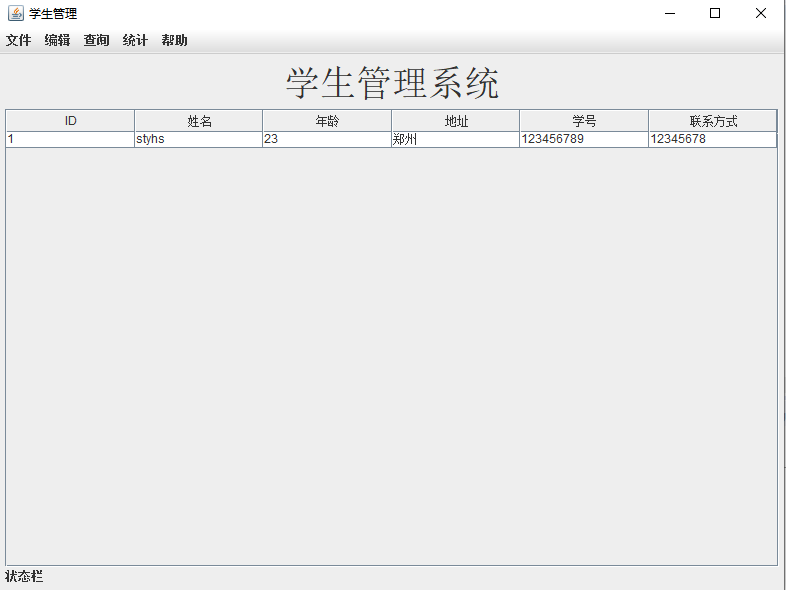The height and width of the screenshot is (590, 786).
Task: Select the 地址 column header
Action: point(456,121)
